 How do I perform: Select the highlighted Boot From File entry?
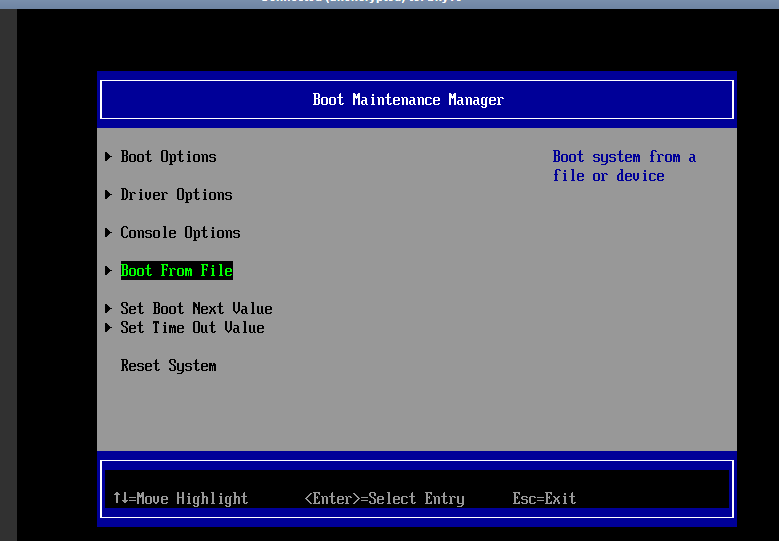(x=176, y=271)
